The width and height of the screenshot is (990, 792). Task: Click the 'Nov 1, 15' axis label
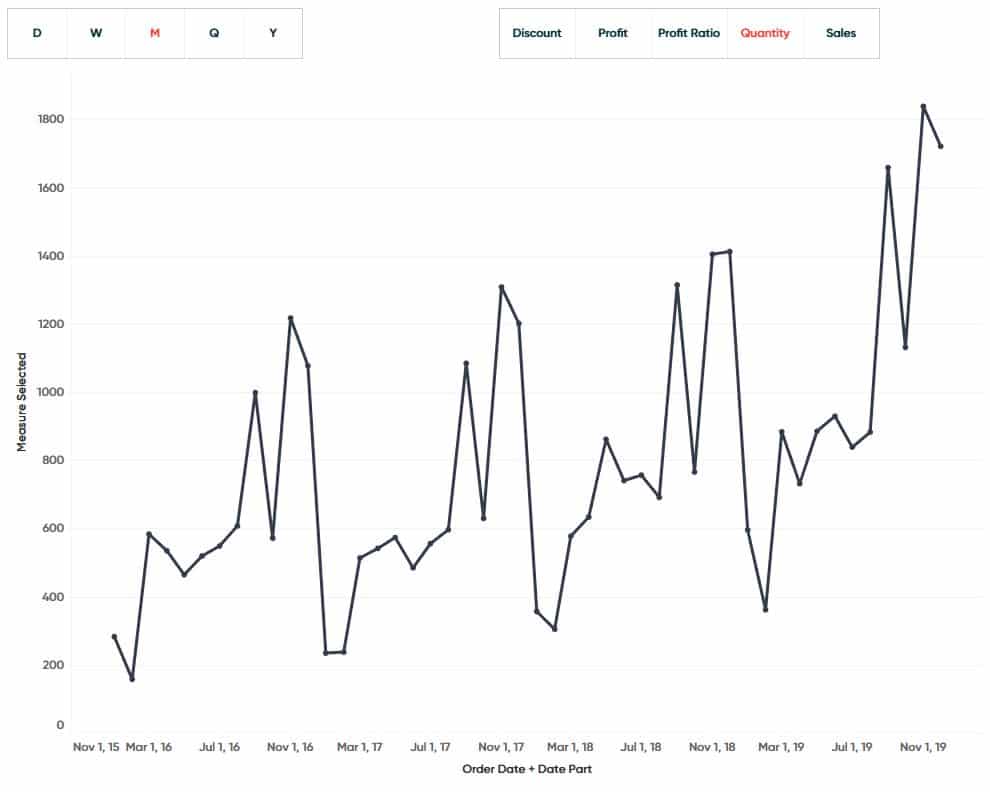96,747
